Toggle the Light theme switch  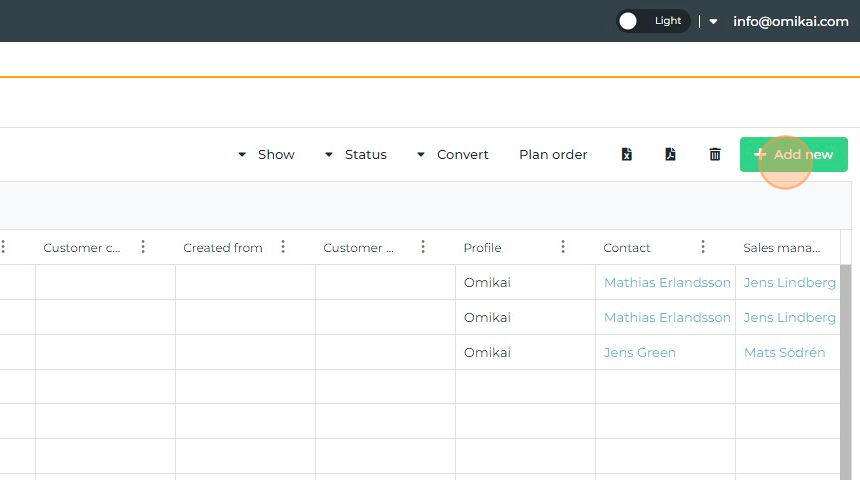[652, 21]
